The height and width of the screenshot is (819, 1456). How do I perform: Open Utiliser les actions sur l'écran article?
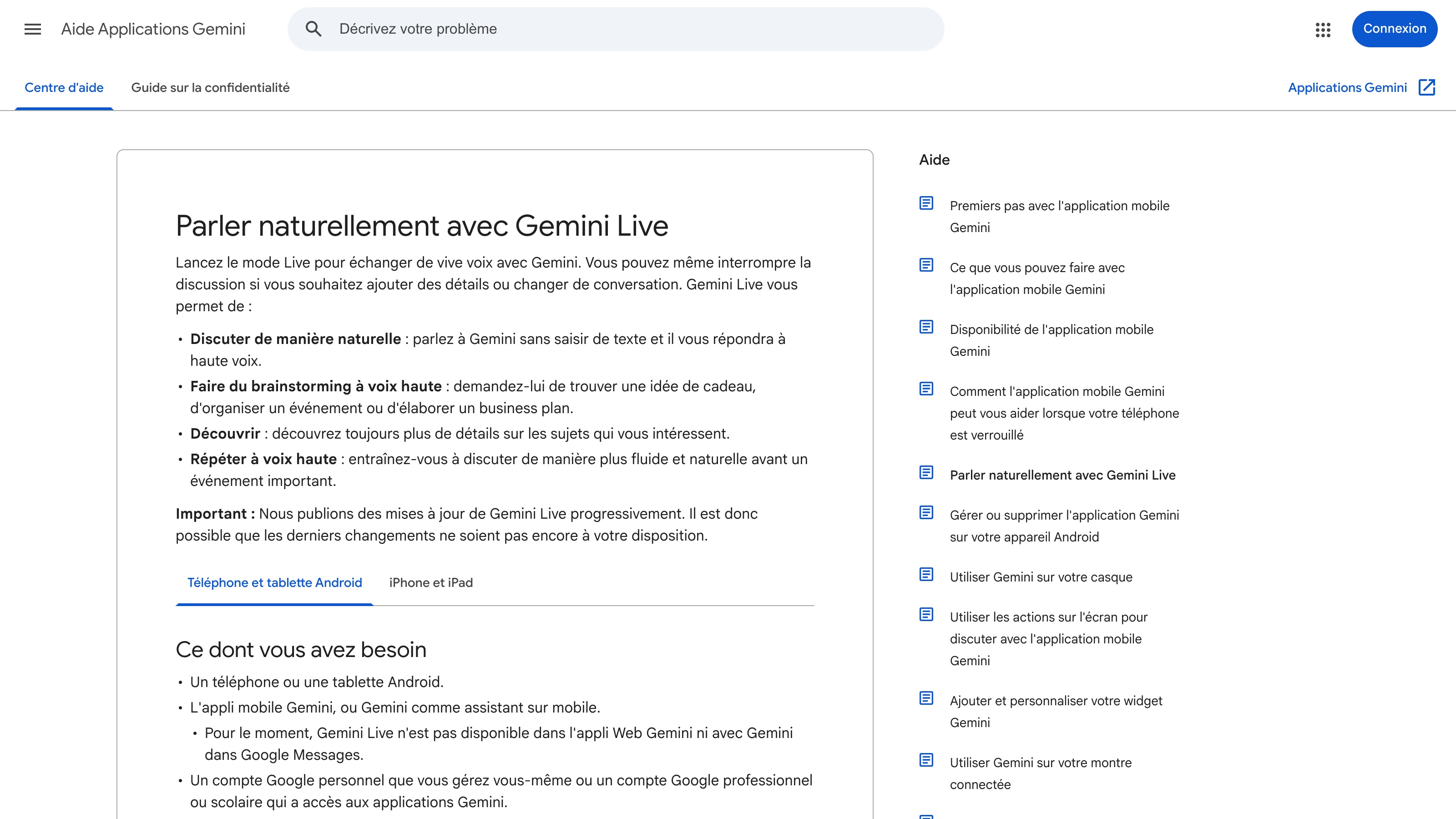[x=1048, y=639]
